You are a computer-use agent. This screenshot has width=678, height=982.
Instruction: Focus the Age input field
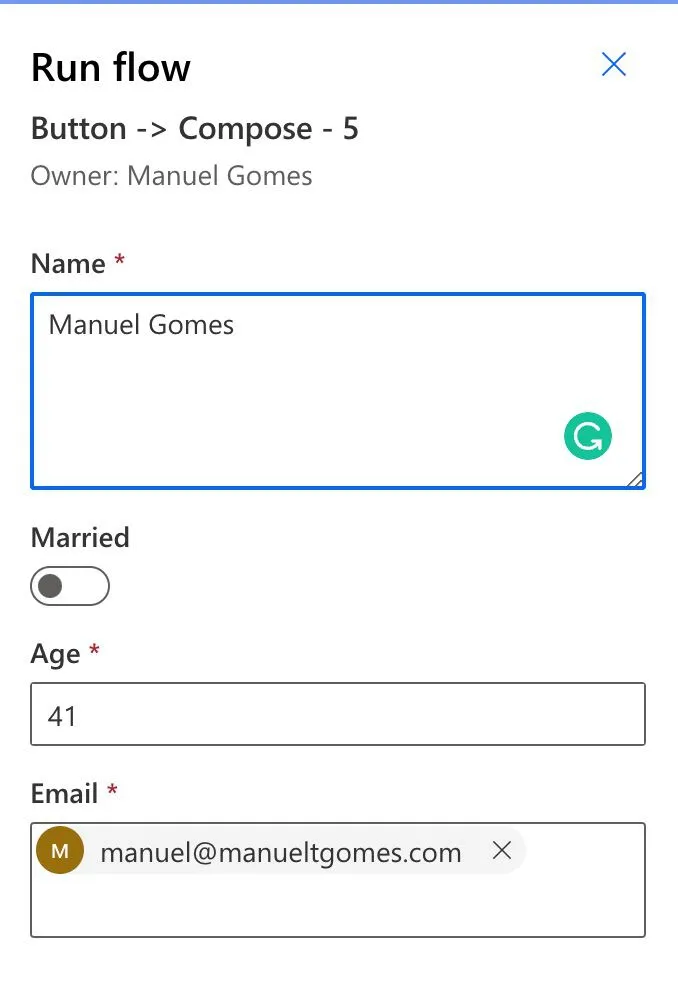pos(337,715)
